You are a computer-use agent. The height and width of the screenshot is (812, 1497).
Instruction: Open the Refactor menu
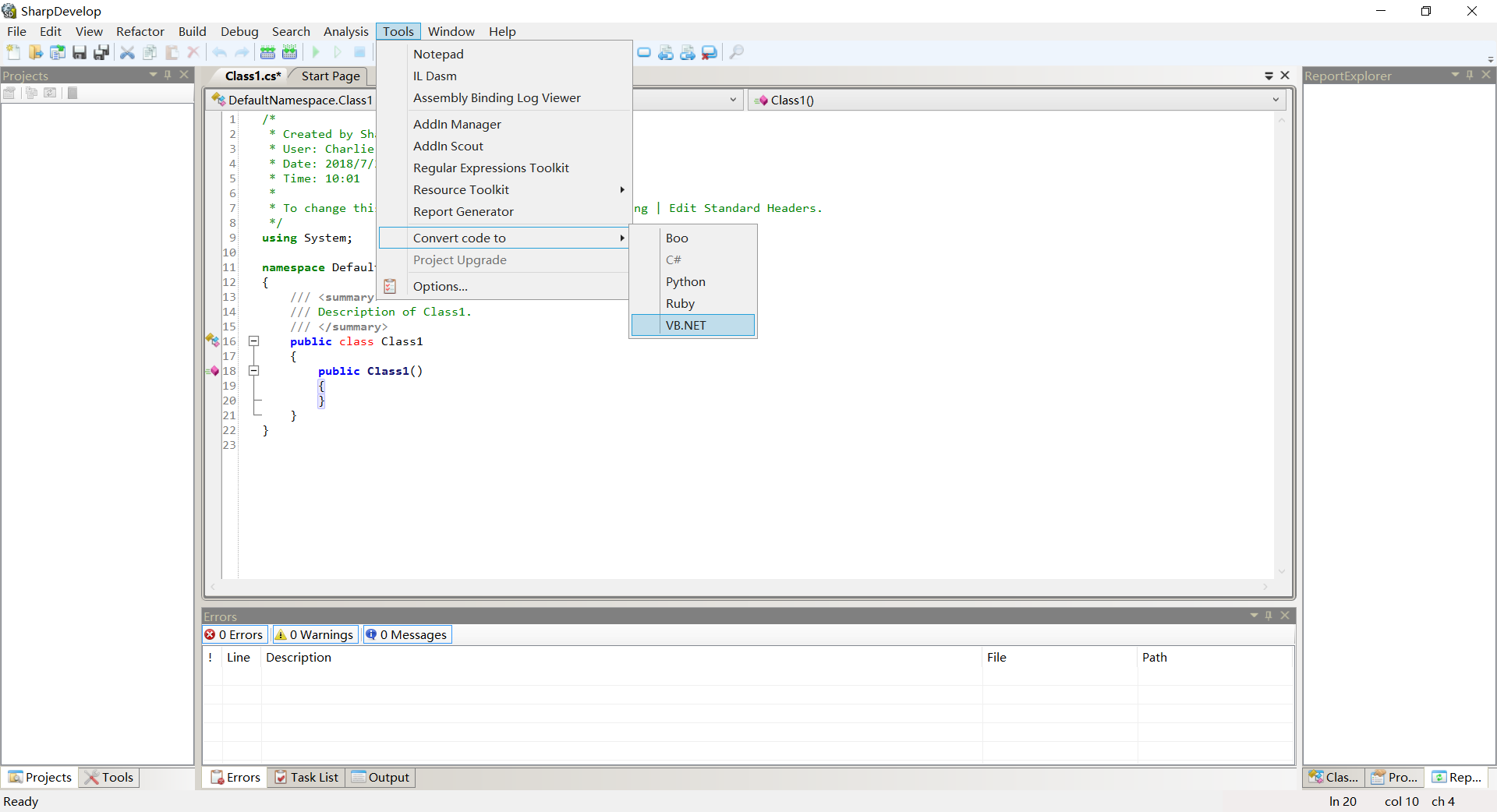[140, 31]
